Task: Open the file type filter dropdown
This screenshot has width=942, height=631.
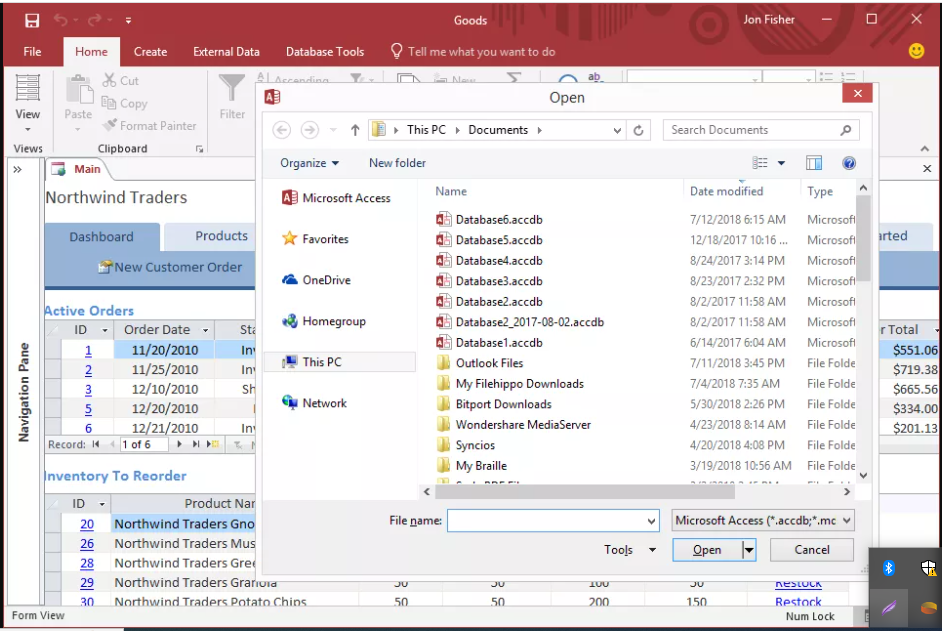Action: pyautogui.click(x=763, y=520)
